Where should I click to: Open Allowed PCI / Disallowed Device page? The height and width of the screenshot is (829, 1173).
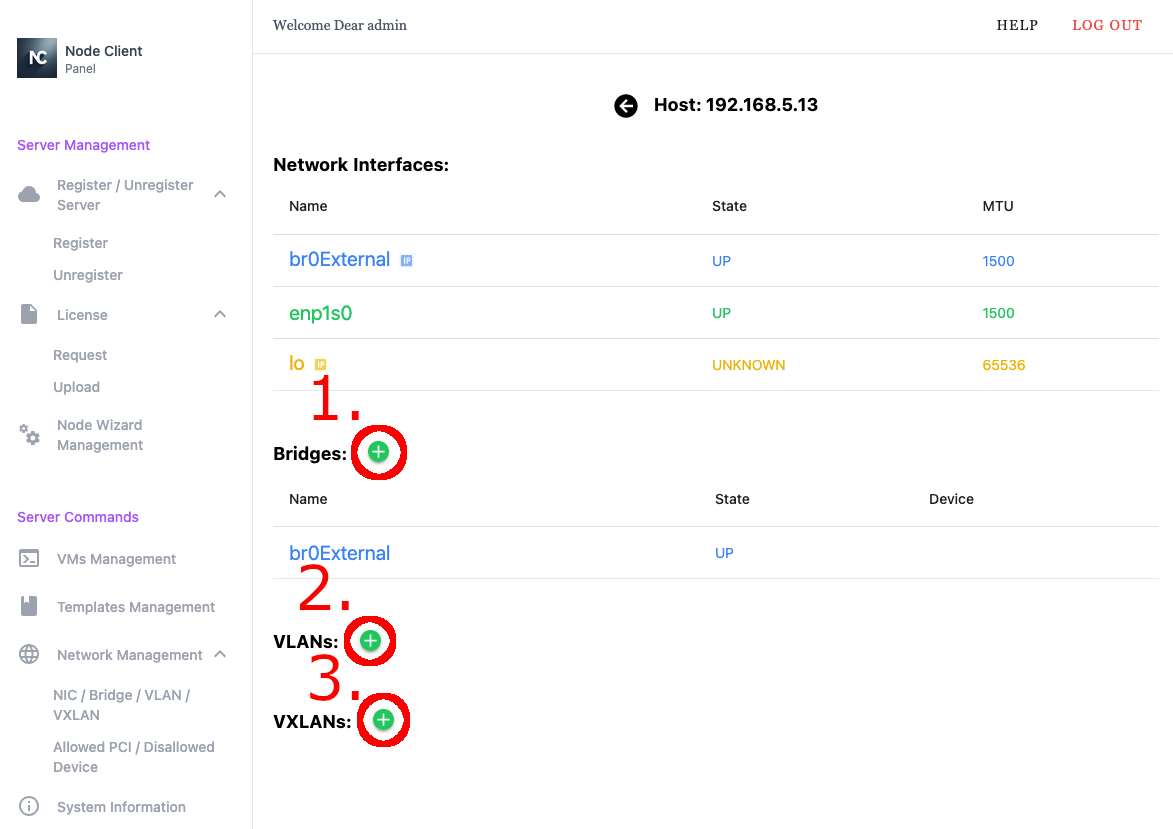pos(133,757)
